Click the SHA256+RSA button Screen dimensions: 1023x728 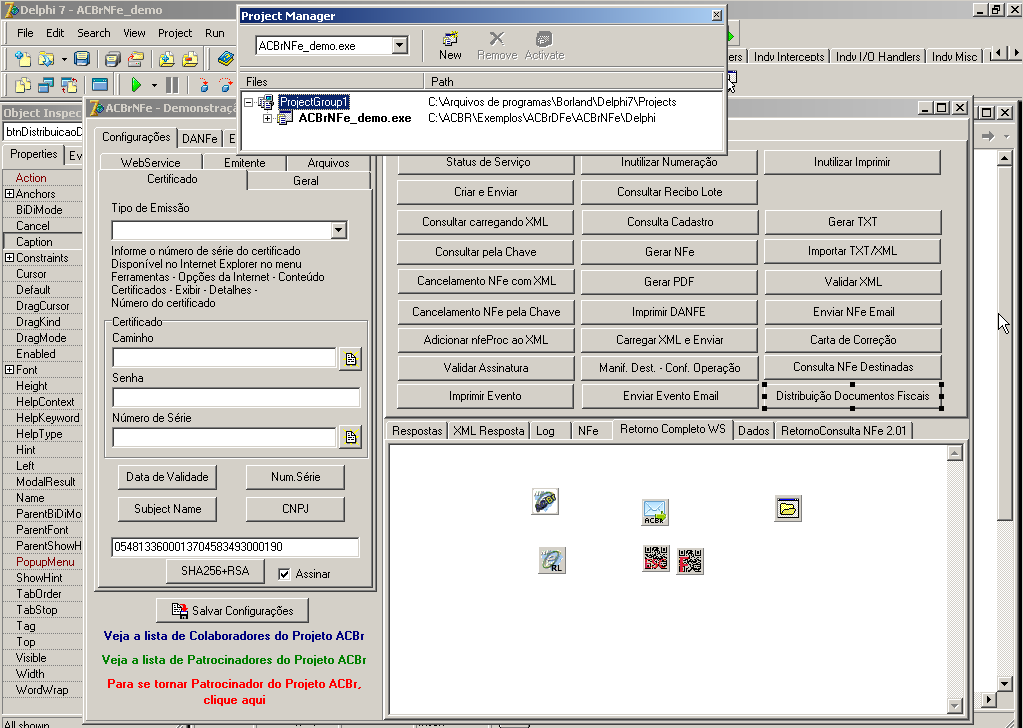point(215,571)
